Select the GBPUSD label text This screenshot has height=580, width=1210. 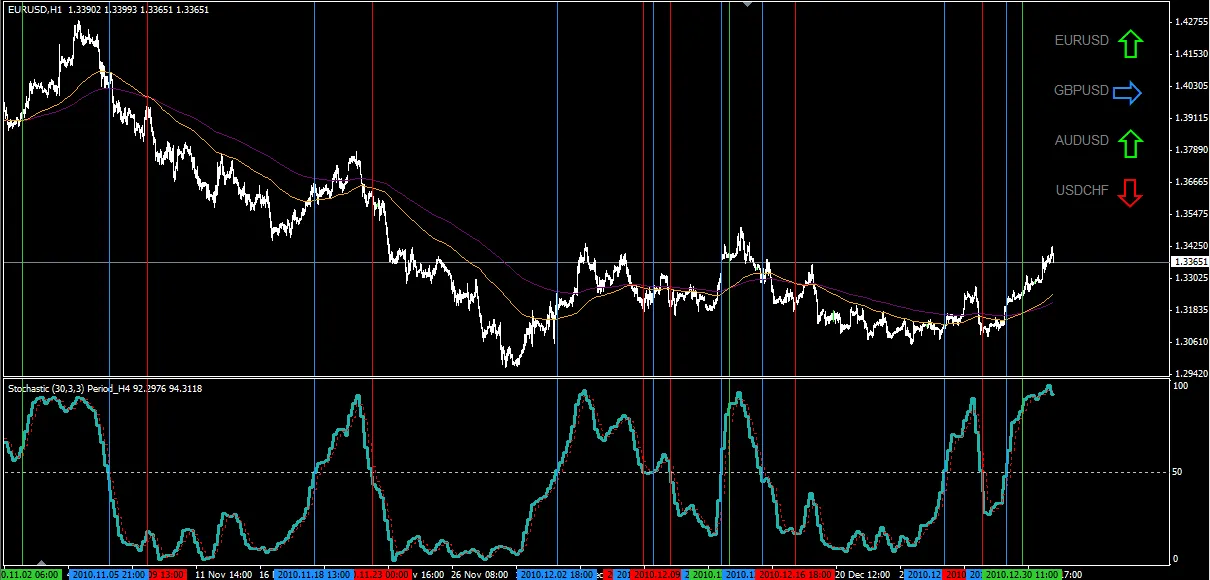point(1080,91)
